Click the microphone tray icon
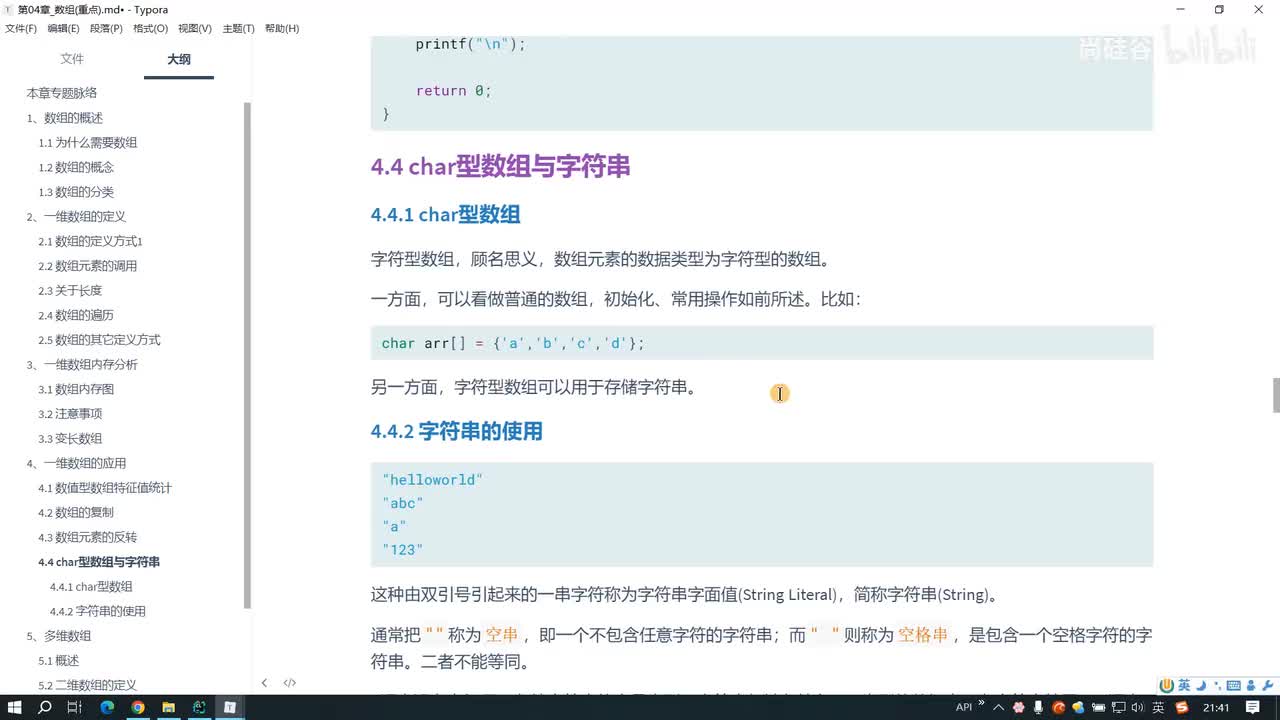The image size is (1280, 720). pos(1039,707)
